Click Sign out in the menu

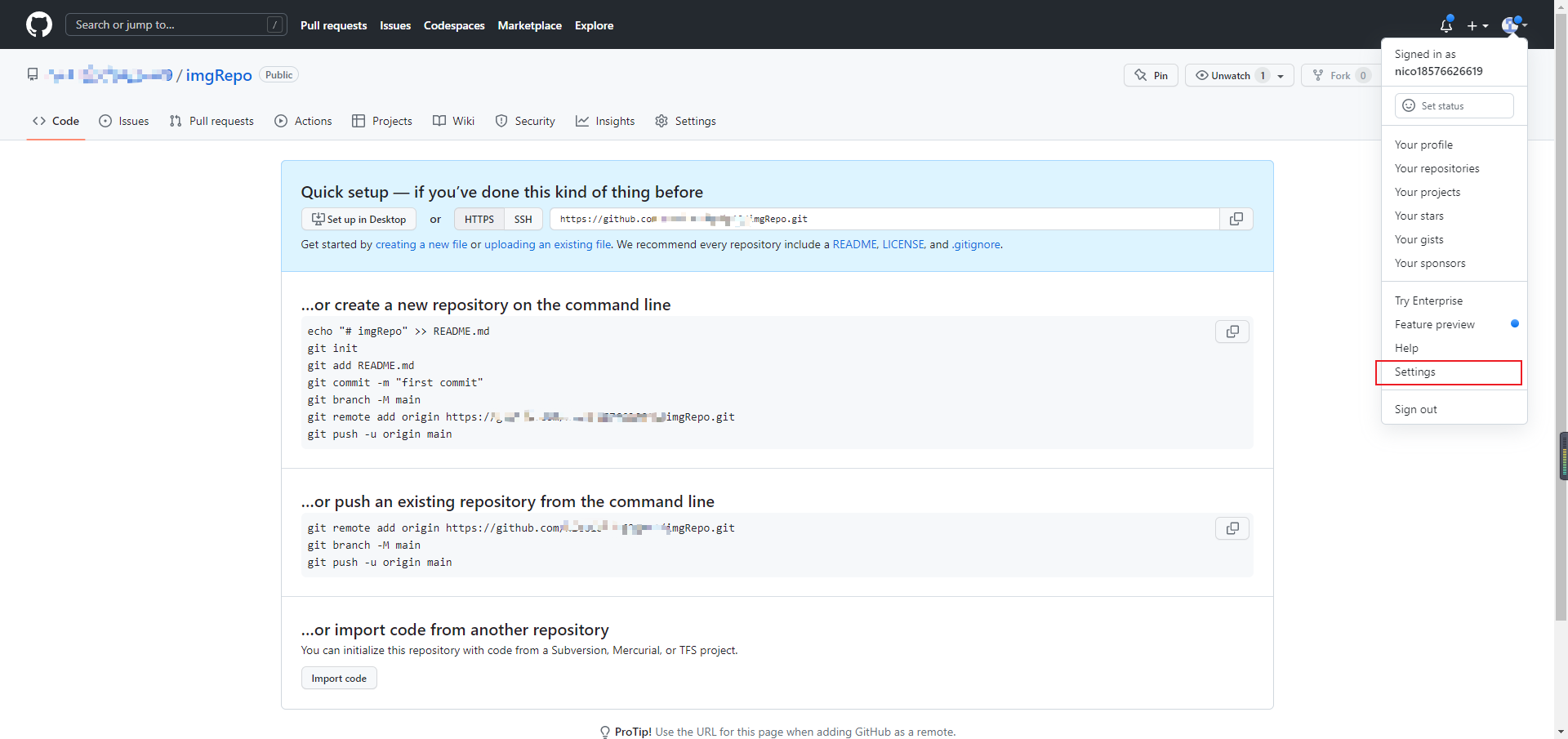(x=1454, y=409)
